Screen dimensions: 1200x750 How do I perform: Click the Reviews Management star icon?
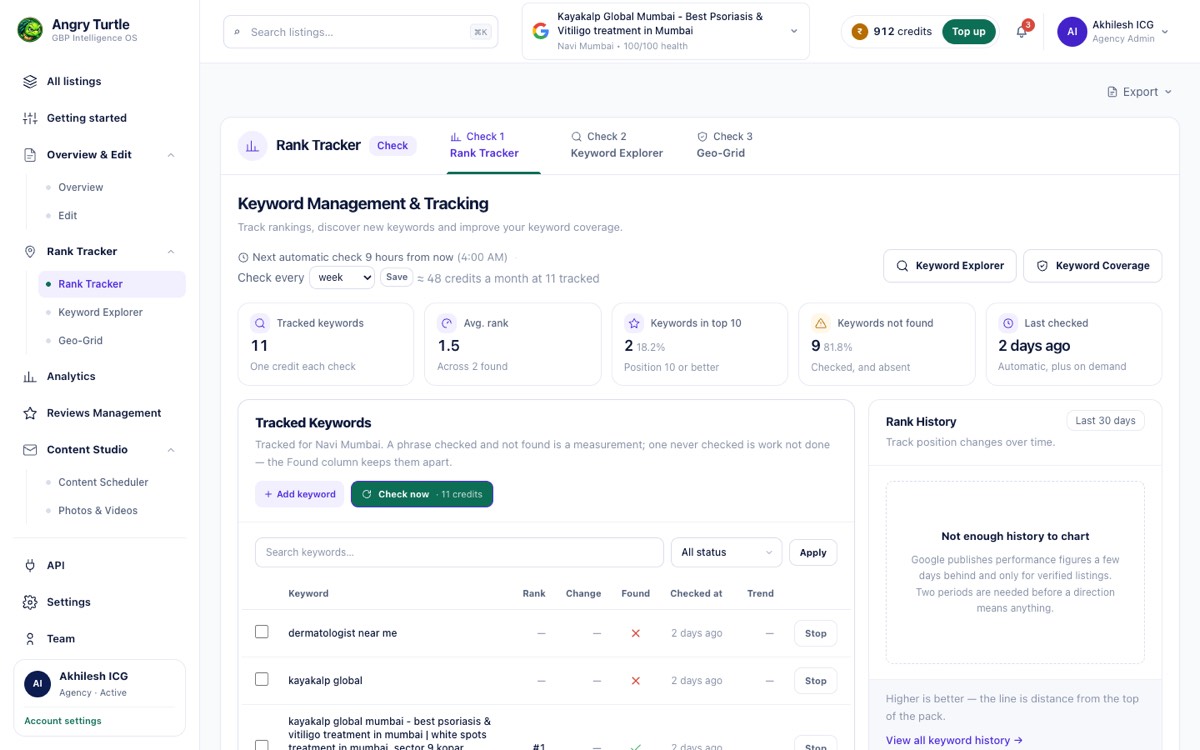pyautogui.click(x=30, y=413)
